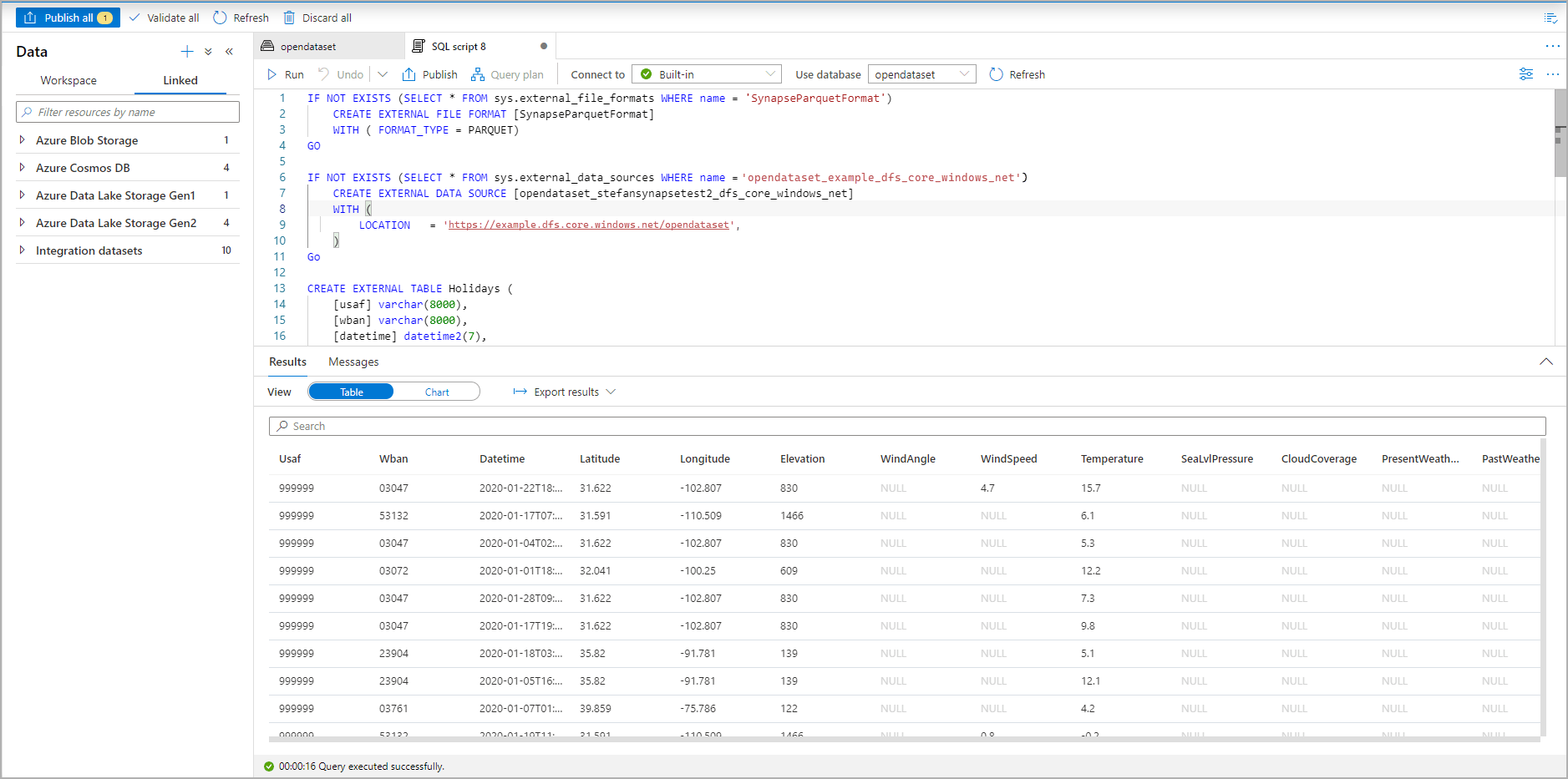Open the Discard all changes icon
Screen dimensions: 1568x779
pyautogui.click(x=290, y=17)
